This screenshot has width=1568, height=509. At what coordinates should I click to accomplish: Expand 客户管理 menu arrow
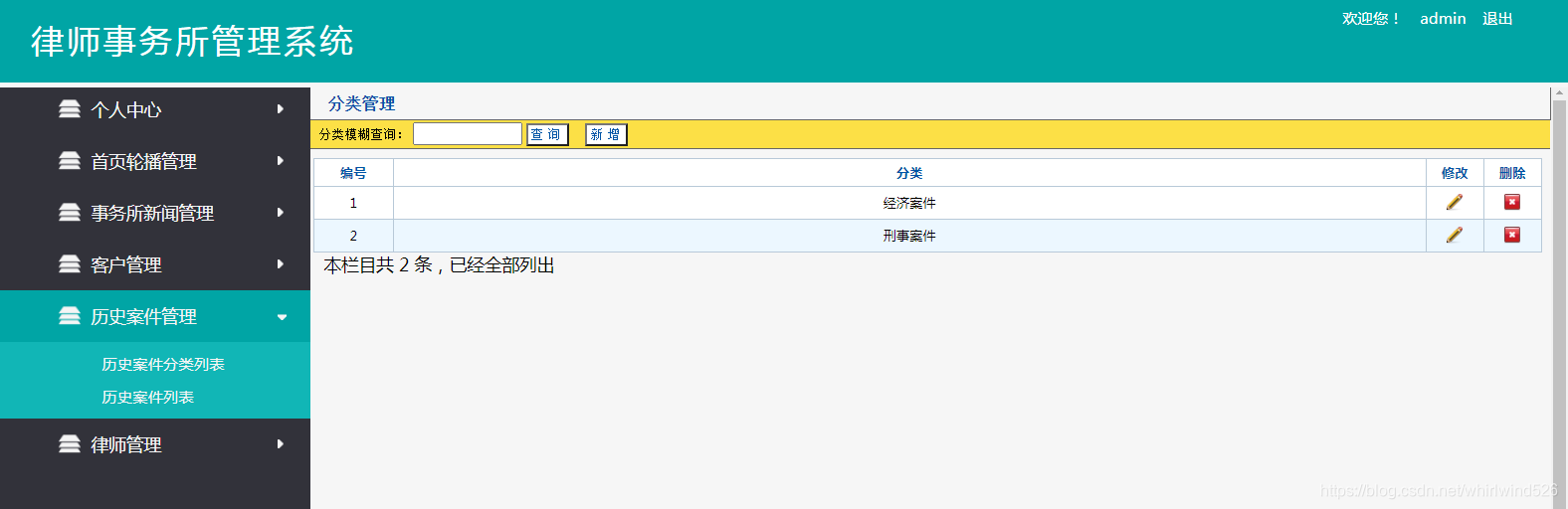pos(281,264)
